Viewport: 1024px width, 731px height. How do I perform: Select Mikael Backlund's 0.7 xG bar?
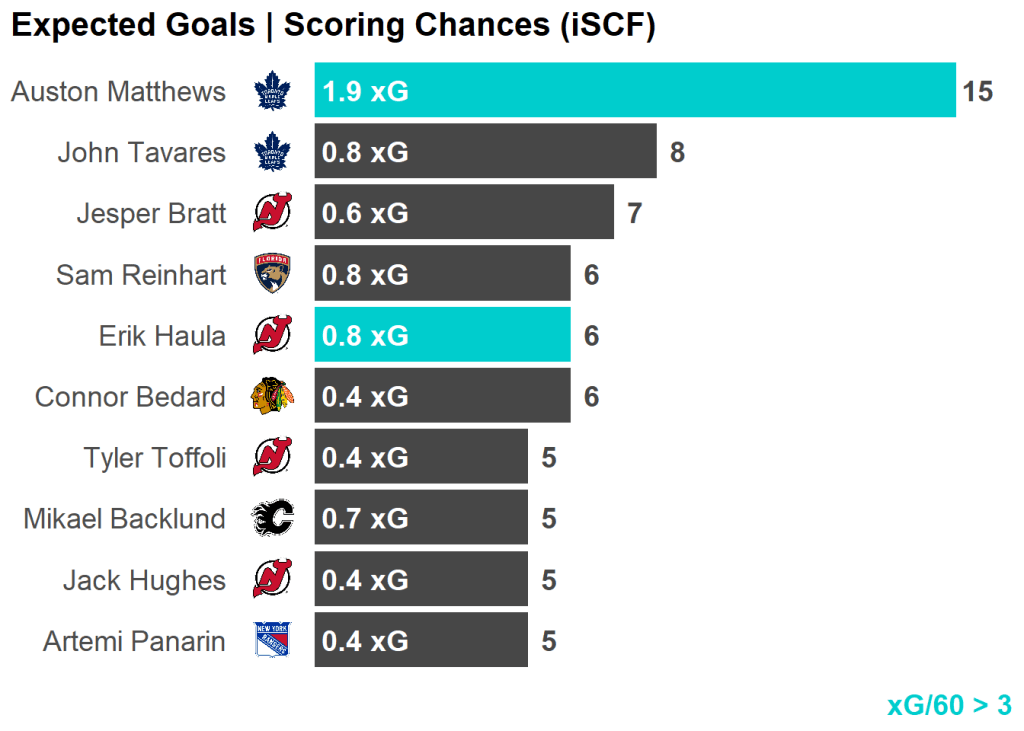pyautogui.click(x=421, y=518)
